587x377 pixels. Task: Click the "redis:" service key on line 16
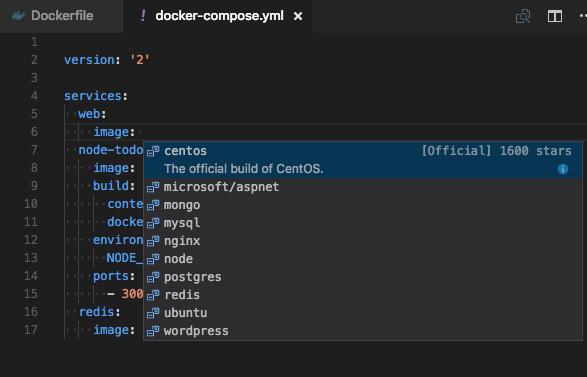[x=100, y=311]
